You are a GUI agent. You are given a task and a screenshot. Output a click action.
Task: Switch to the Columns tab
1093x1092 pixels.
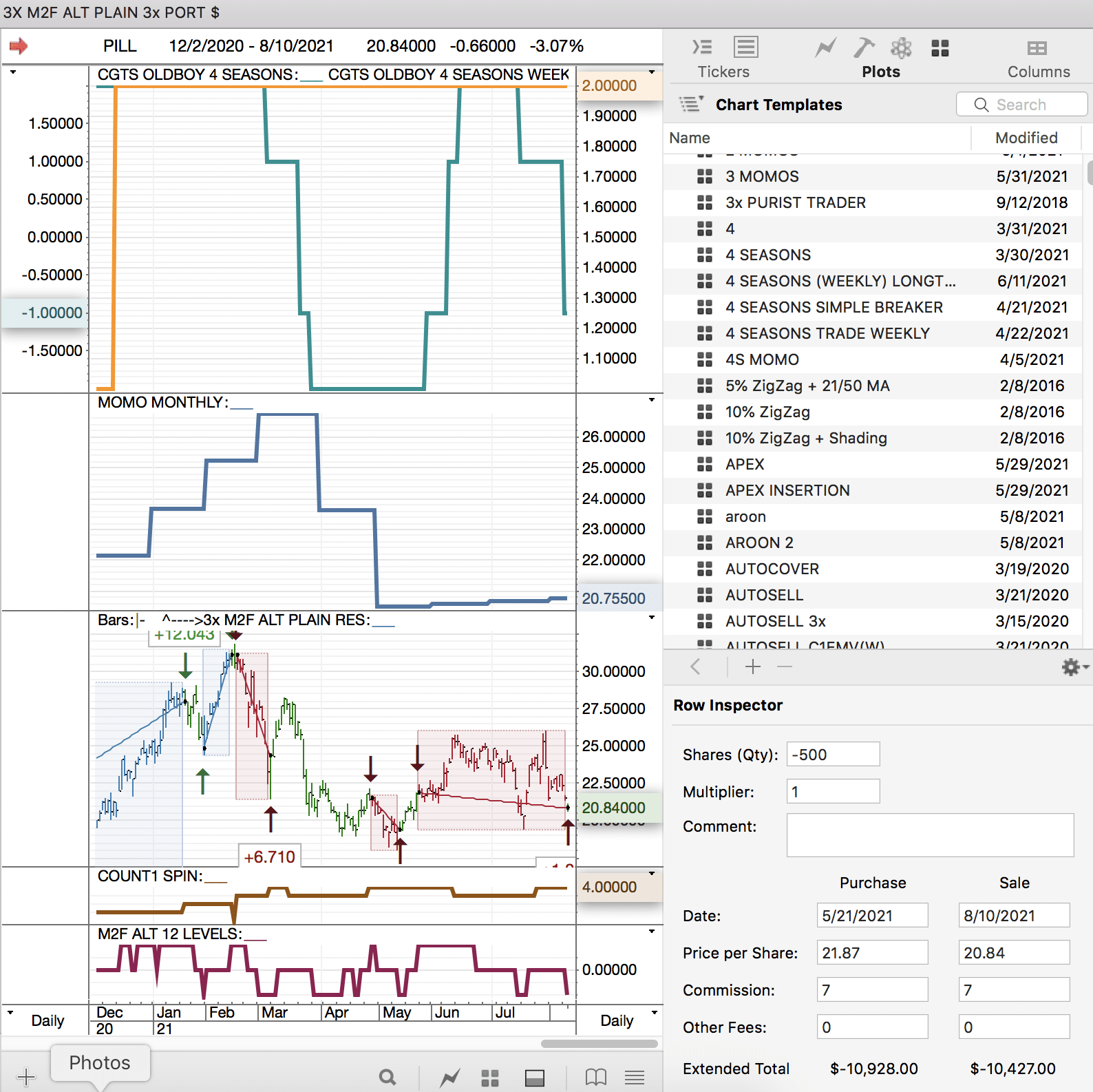(1038, 72)
